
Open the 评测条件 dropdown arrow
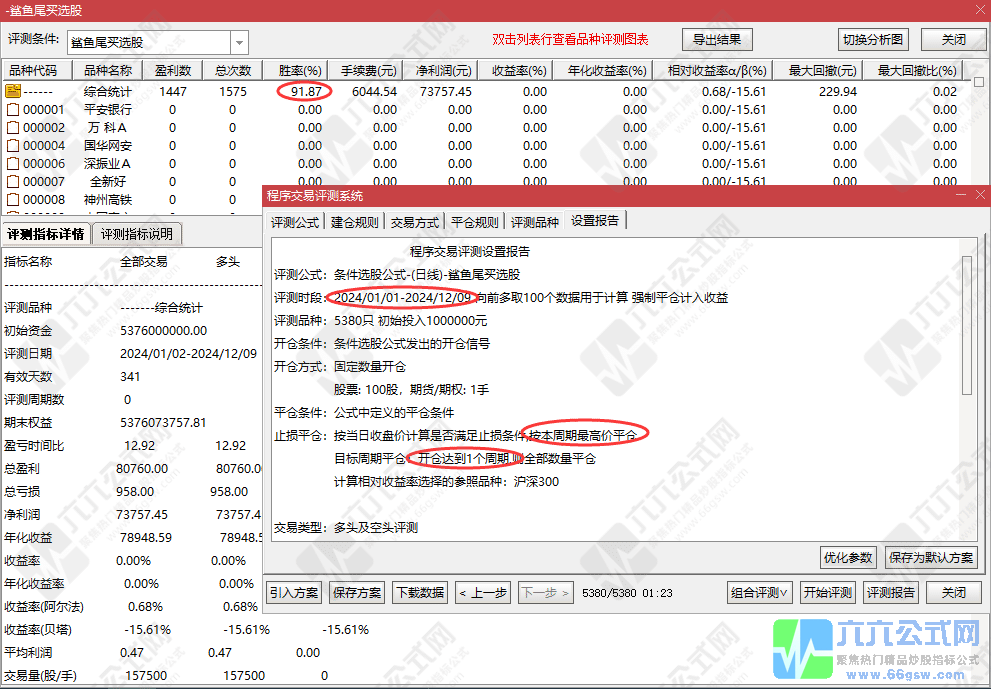click(237, 42)
